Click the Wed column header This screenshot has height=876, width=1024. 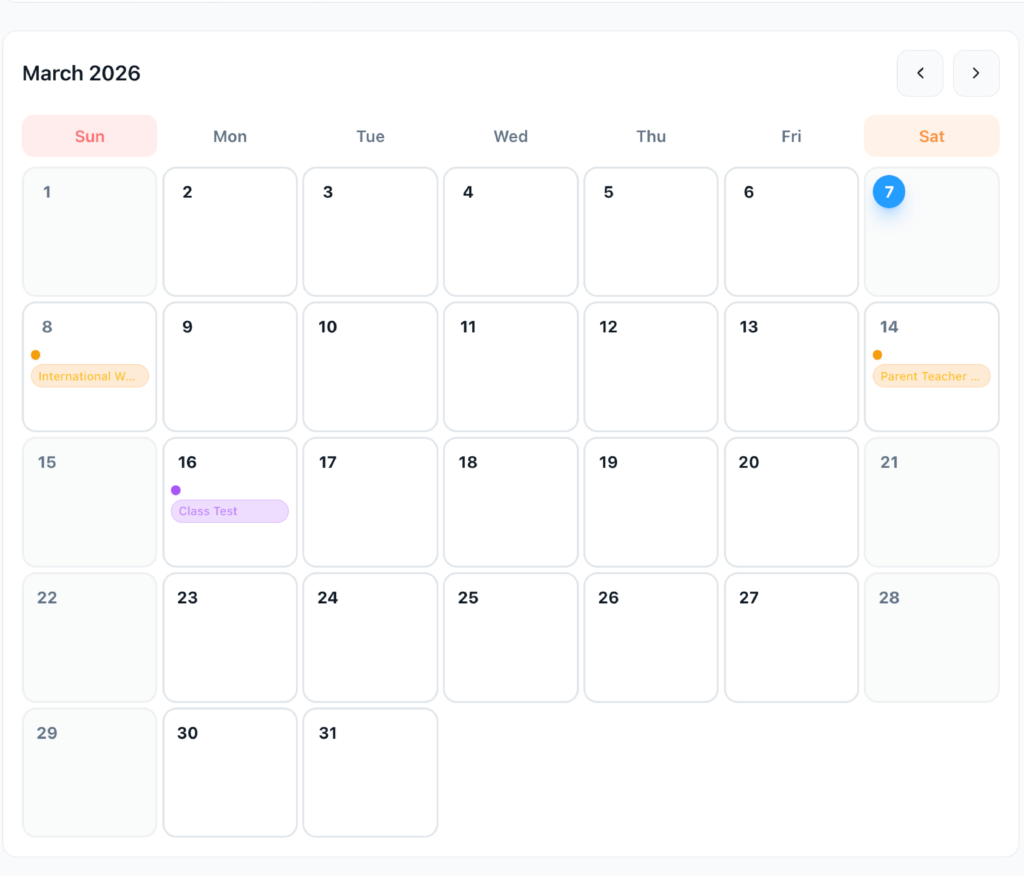(510, 136)
